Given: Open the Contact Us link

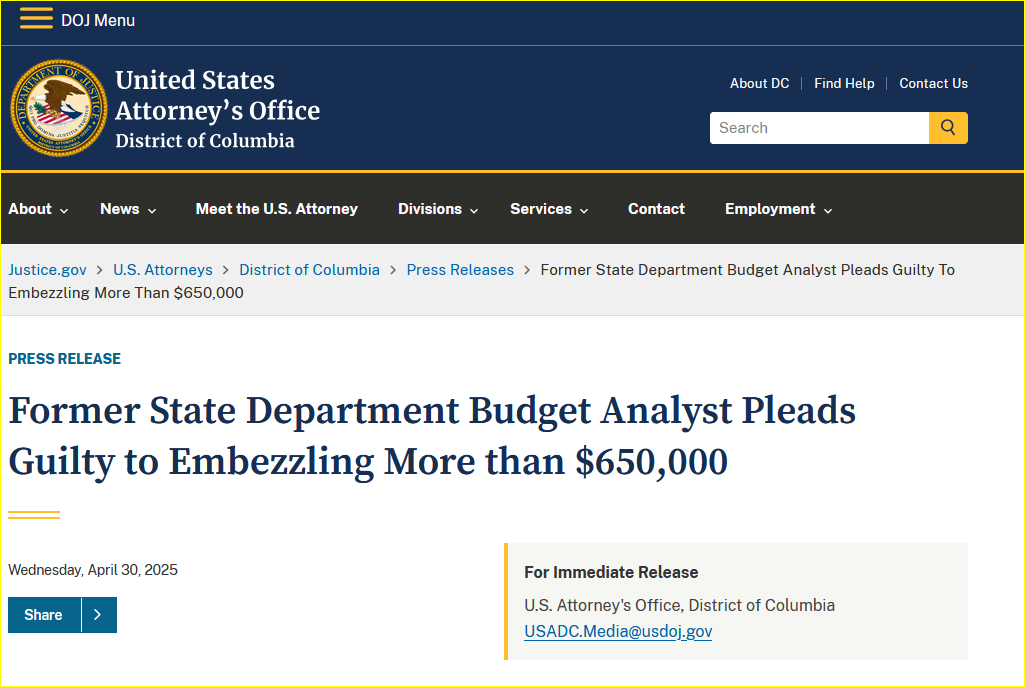Looking at the screenshot, I should (933, 84).
